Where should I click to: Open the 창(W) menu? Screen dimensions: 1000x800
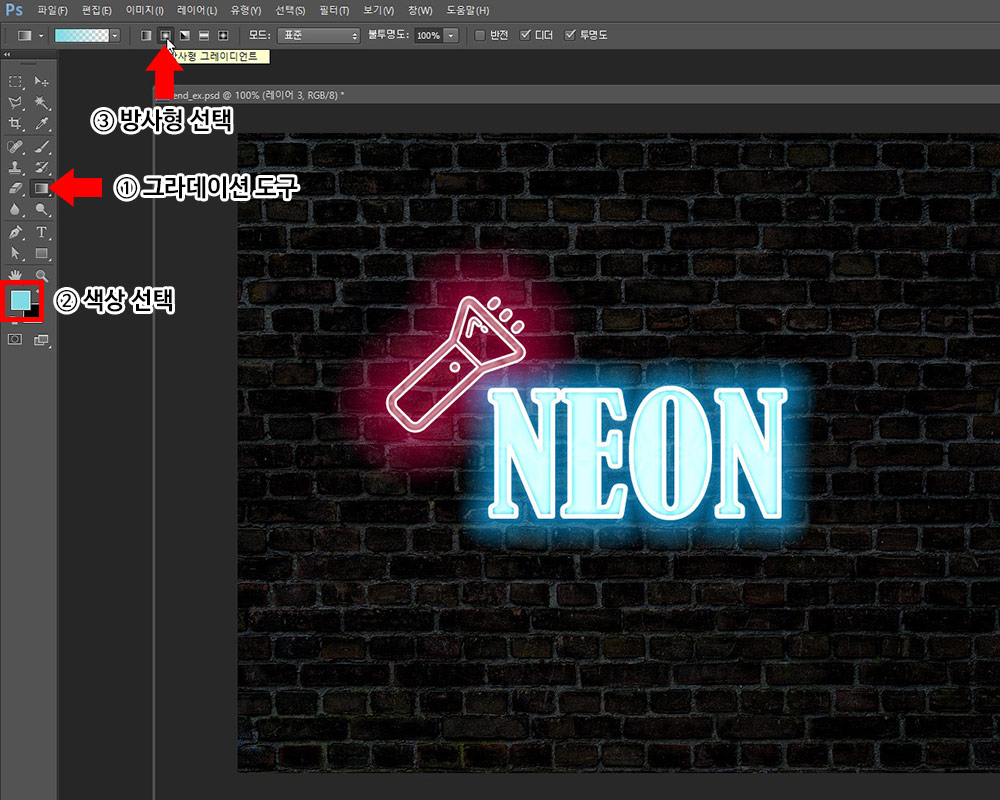pyautogui.click(x=420, y=11)
